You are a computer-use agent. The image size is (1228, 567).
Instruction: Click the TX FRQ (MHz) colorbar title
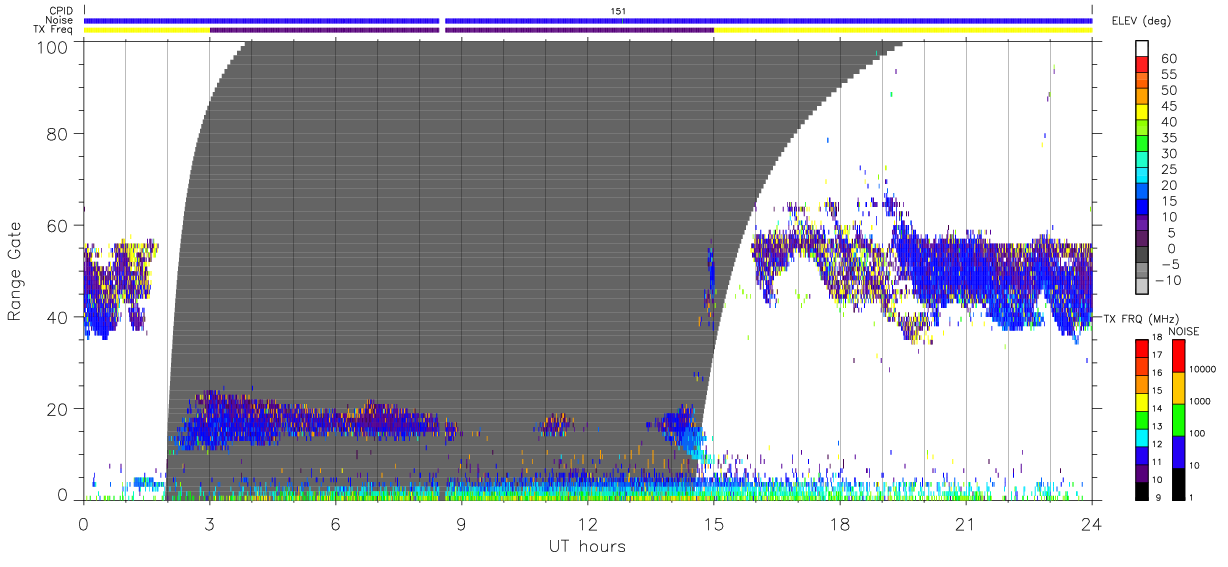tap(1141, 318)
